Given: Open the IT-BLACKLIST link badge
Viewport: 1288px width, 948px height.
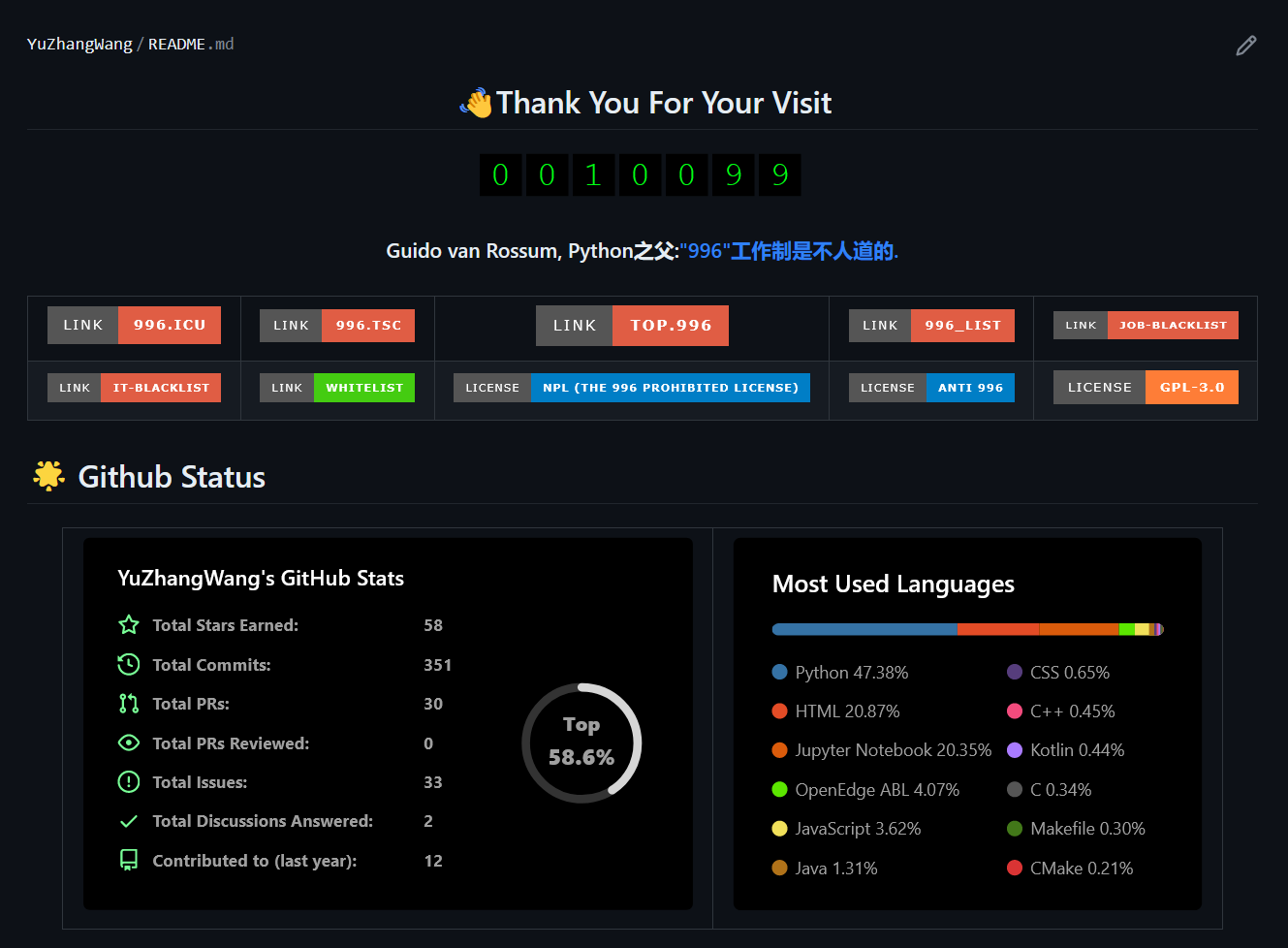Looking at the screenshot, I should 134,388.
